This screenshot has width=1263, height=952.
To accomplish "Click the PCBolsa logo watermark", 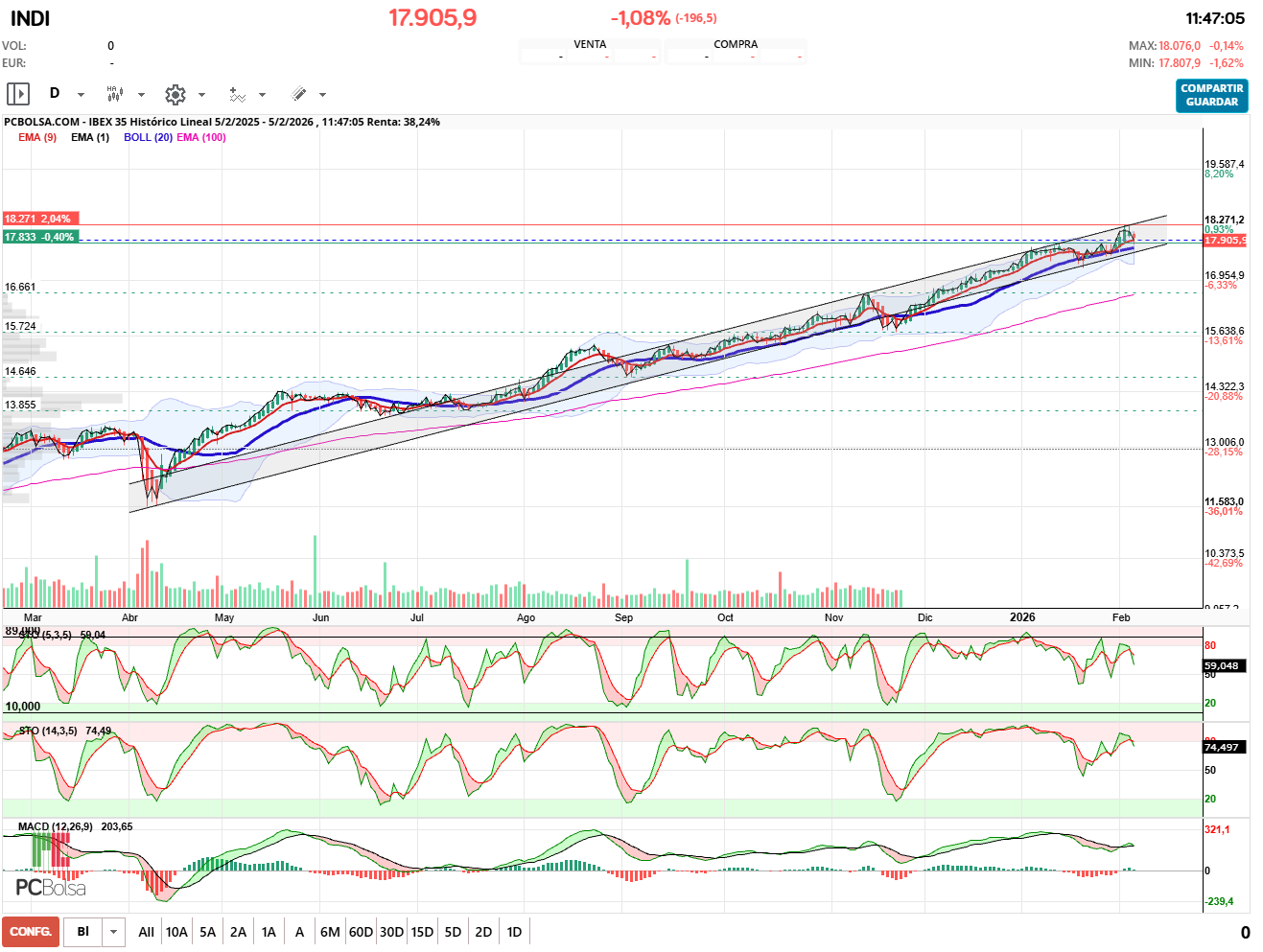I will point(51,888).
